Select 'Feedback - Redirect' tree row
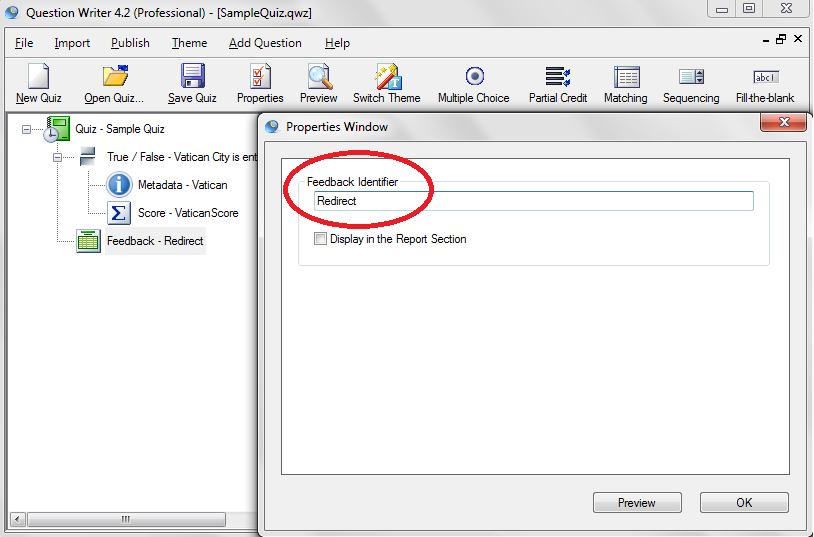This screenshot has width=814, height=537. (155, 241)
